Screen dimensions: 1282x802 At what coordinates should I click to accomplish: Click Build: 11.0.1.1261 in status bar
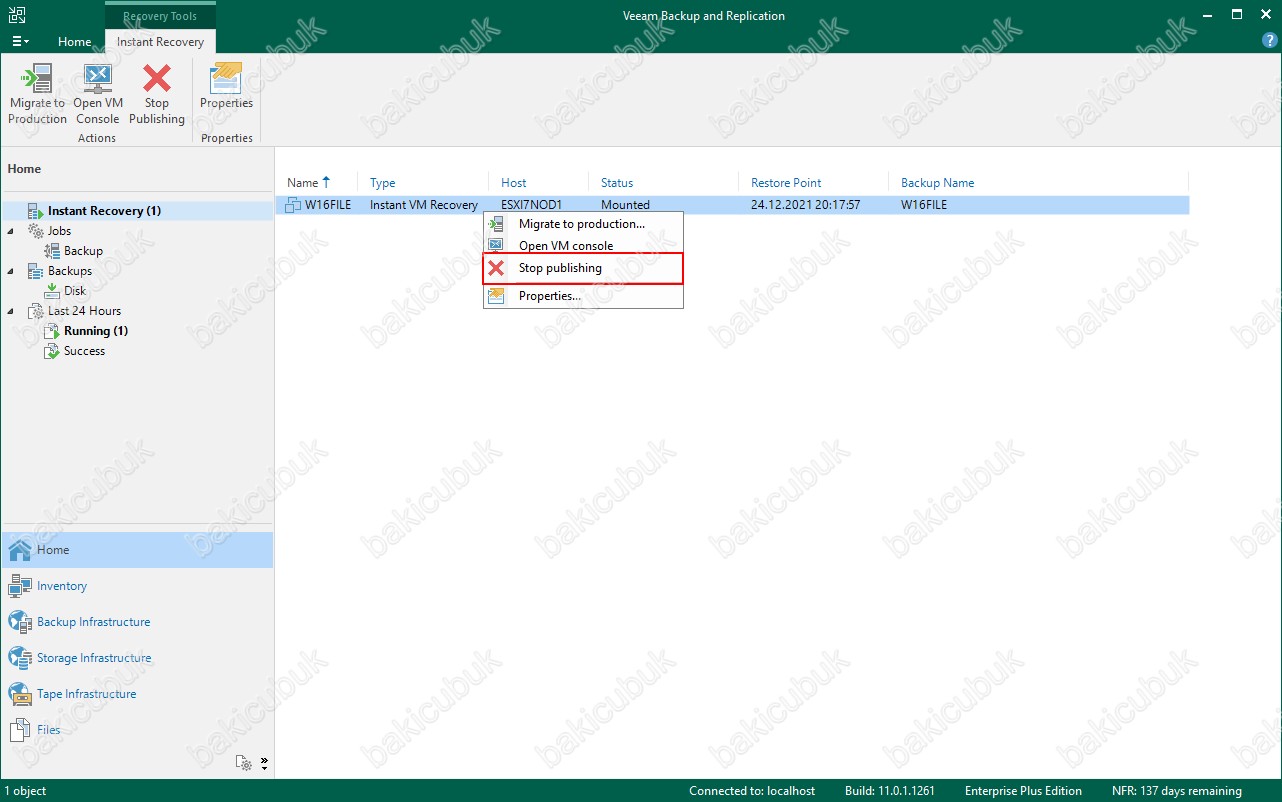[x=890, y=791]
